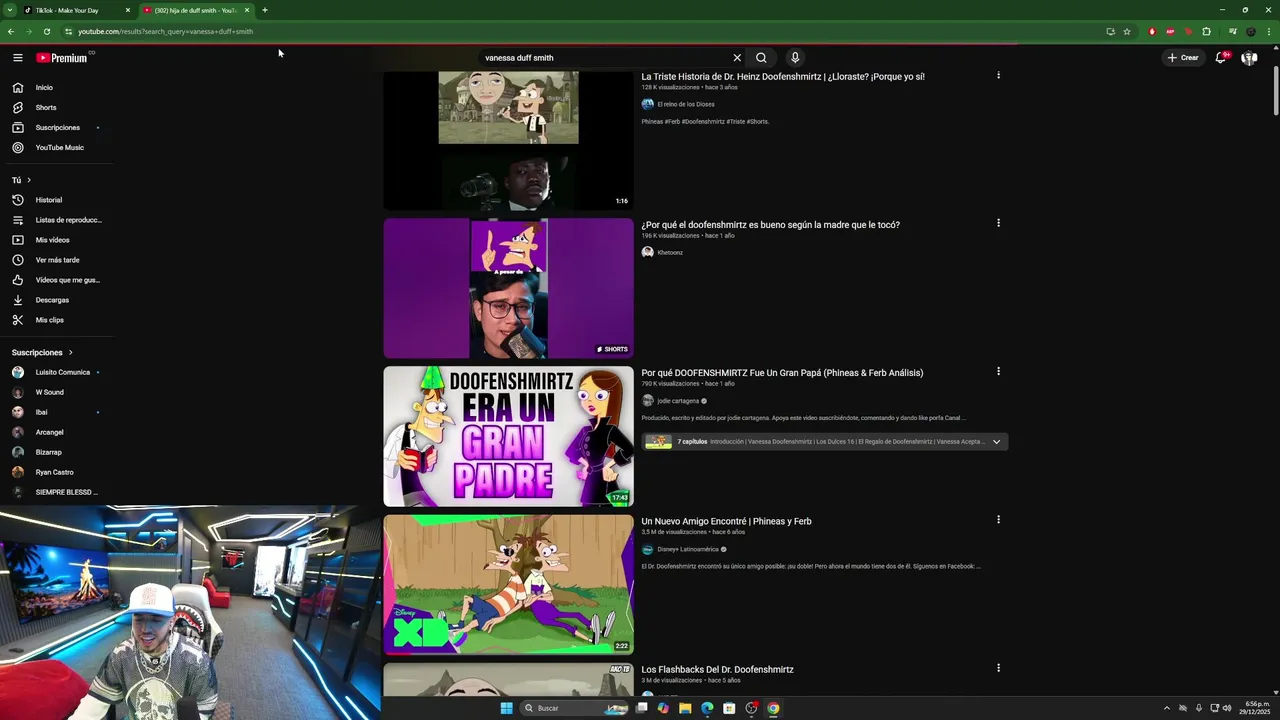Viewport: 1280px width, 720px height.
Task: Open the Chrome three-dot menu
Action: click(x=1269, y=31)
